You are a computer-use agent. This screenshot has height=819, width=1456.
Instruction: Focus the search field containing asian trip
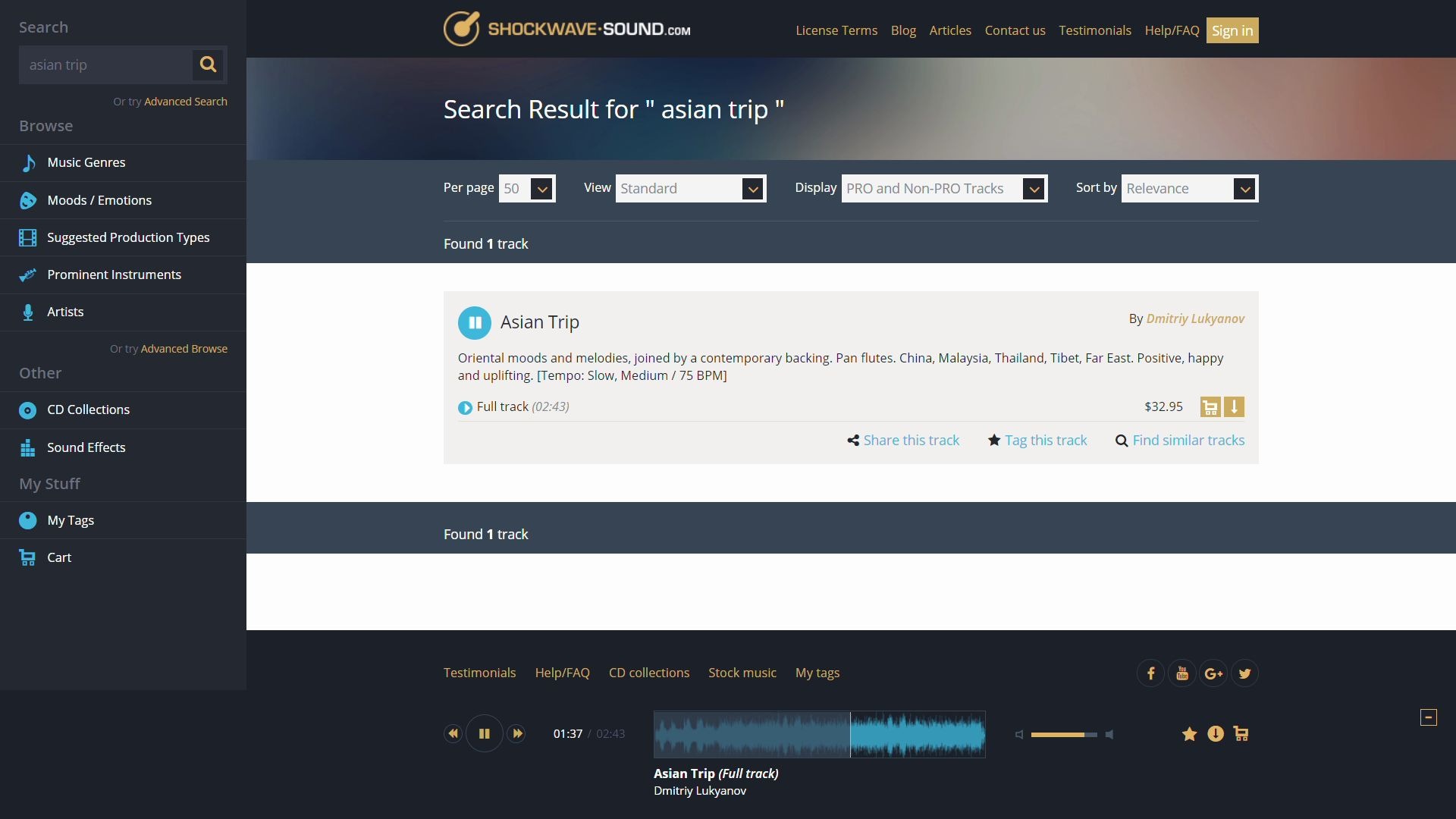(x=105, y=64)
